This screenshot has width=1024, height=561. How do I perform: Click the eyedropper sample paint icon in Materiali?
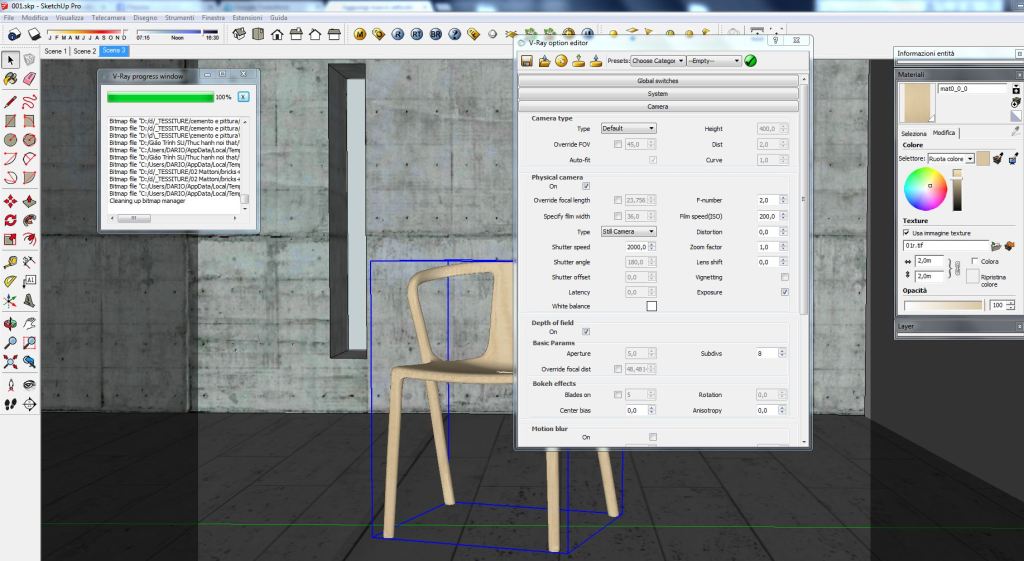pos(1015,130)
